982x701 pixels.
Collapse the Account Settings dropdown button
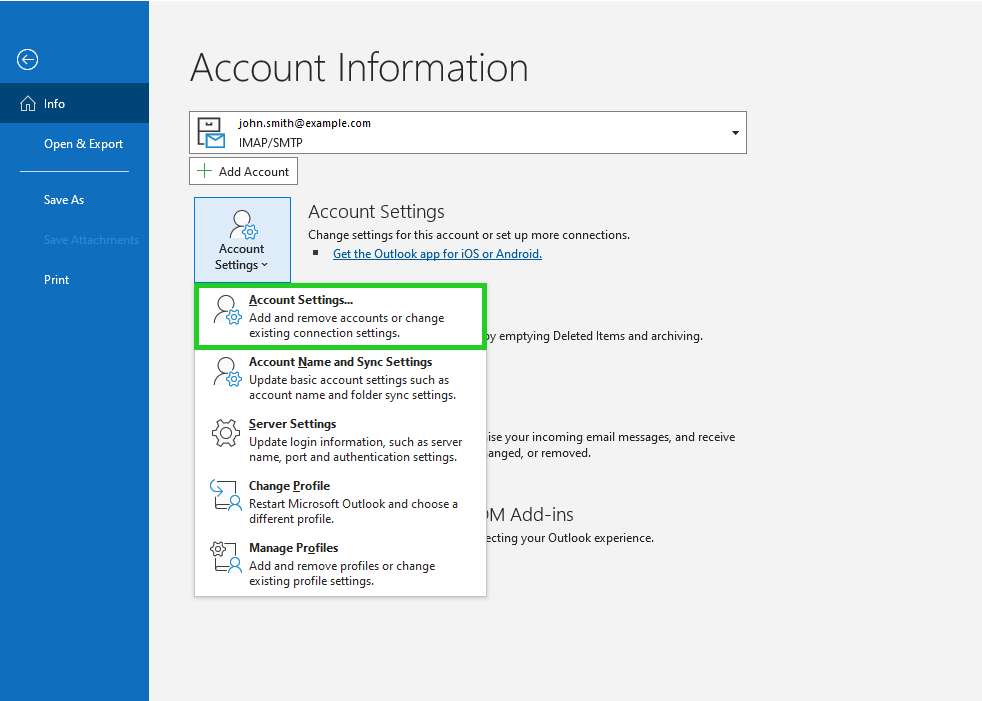click(242, 240)
